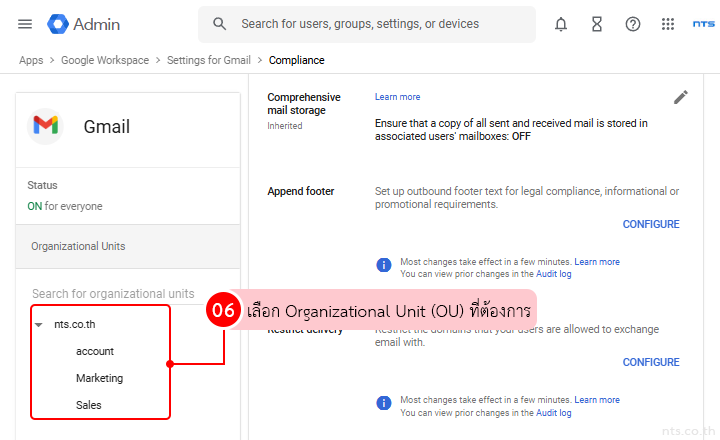Image resolution: width=720 pixels, height=440 pixels.
Task: Collapse the nts.co.th organizational unit arrow
Action: 39,325
